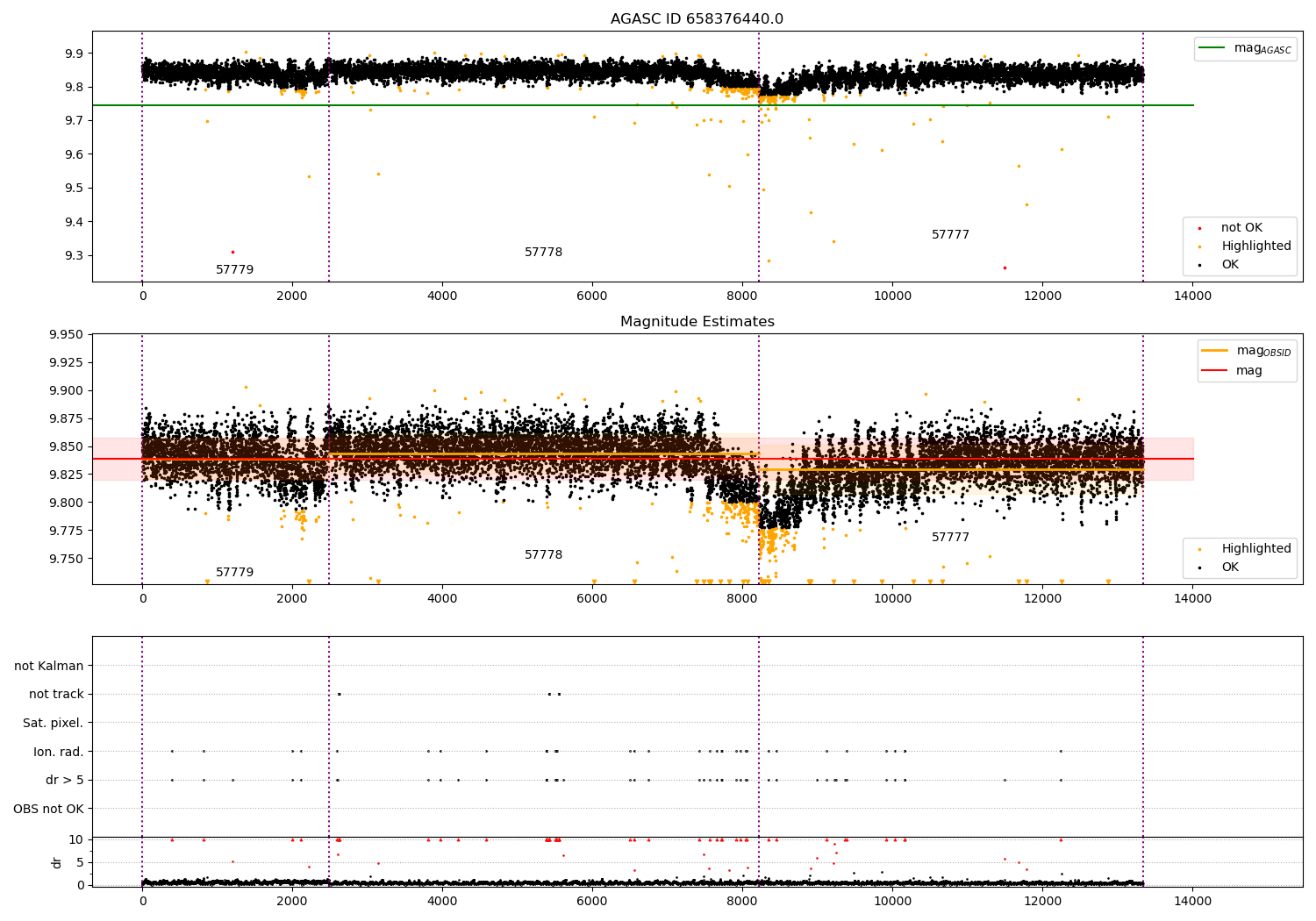The image size is (1316, 921).
Task: Click the 9.875 y-axis tick label
Action: (x=67, y=419)
